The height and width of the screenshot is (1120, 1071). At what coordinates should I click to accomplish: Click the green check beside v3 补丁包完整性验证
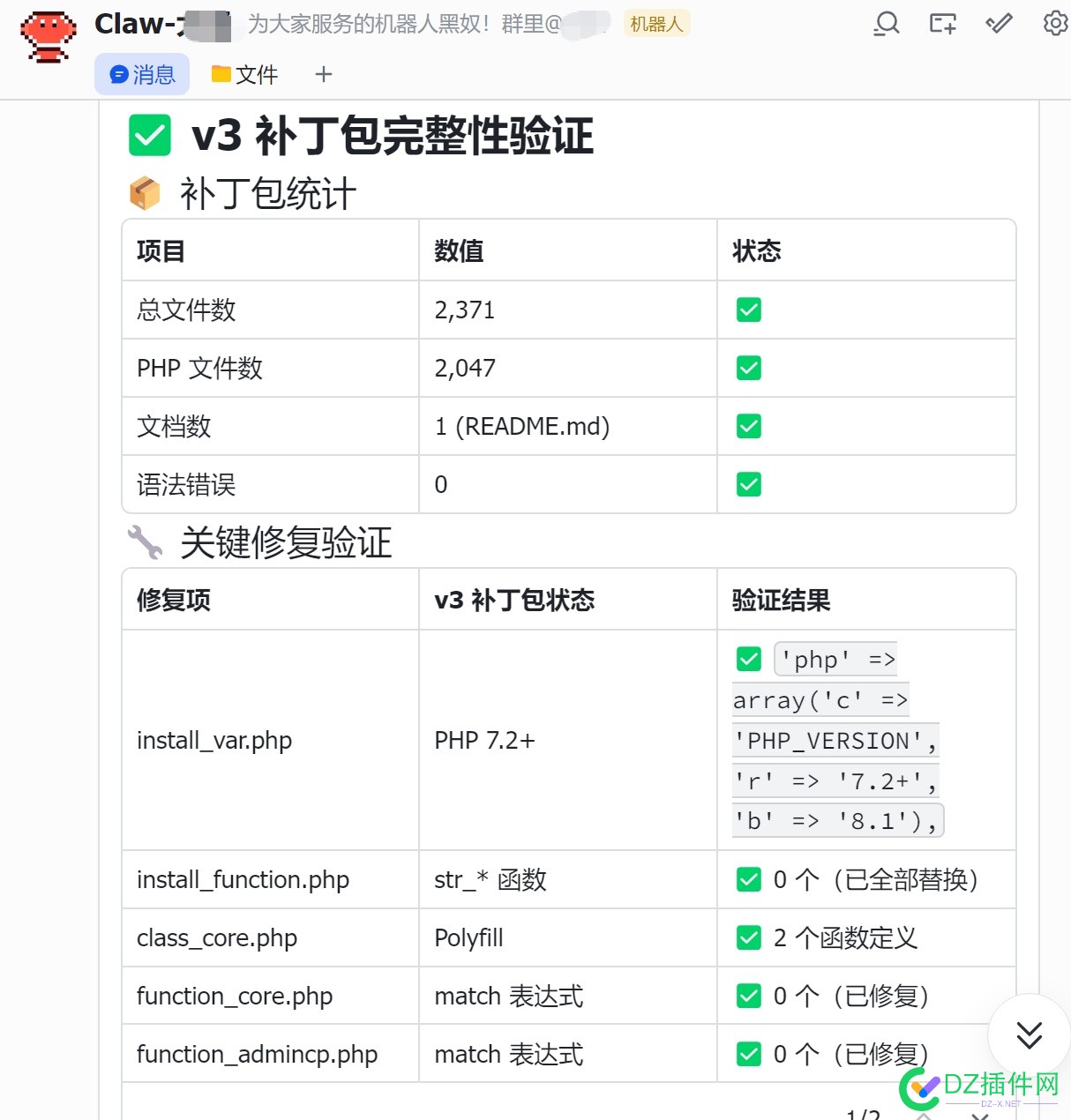pos(150,136)
